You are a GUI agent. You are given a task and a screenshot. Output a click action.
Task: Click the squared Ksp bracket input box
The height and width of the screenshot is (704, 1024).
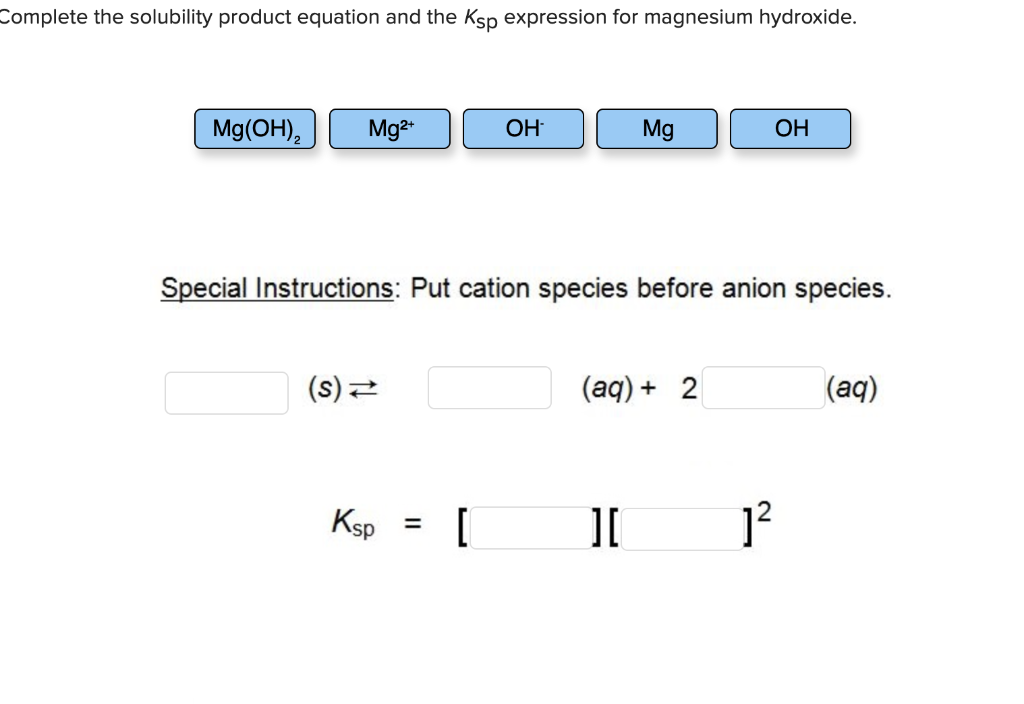tap(682, 526)
